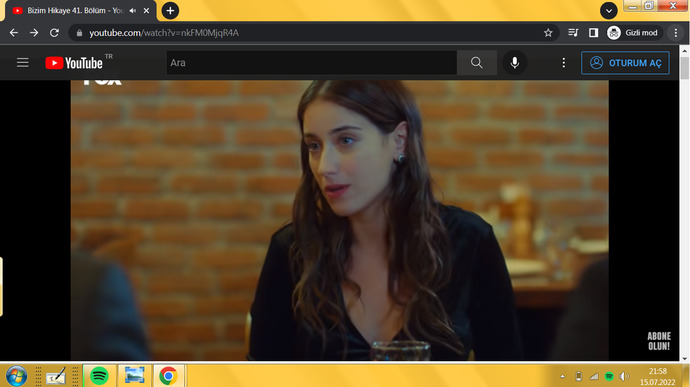Bookmark this page with the star icon
Viewport: 690px width, 387px height.
pos(548,33)
